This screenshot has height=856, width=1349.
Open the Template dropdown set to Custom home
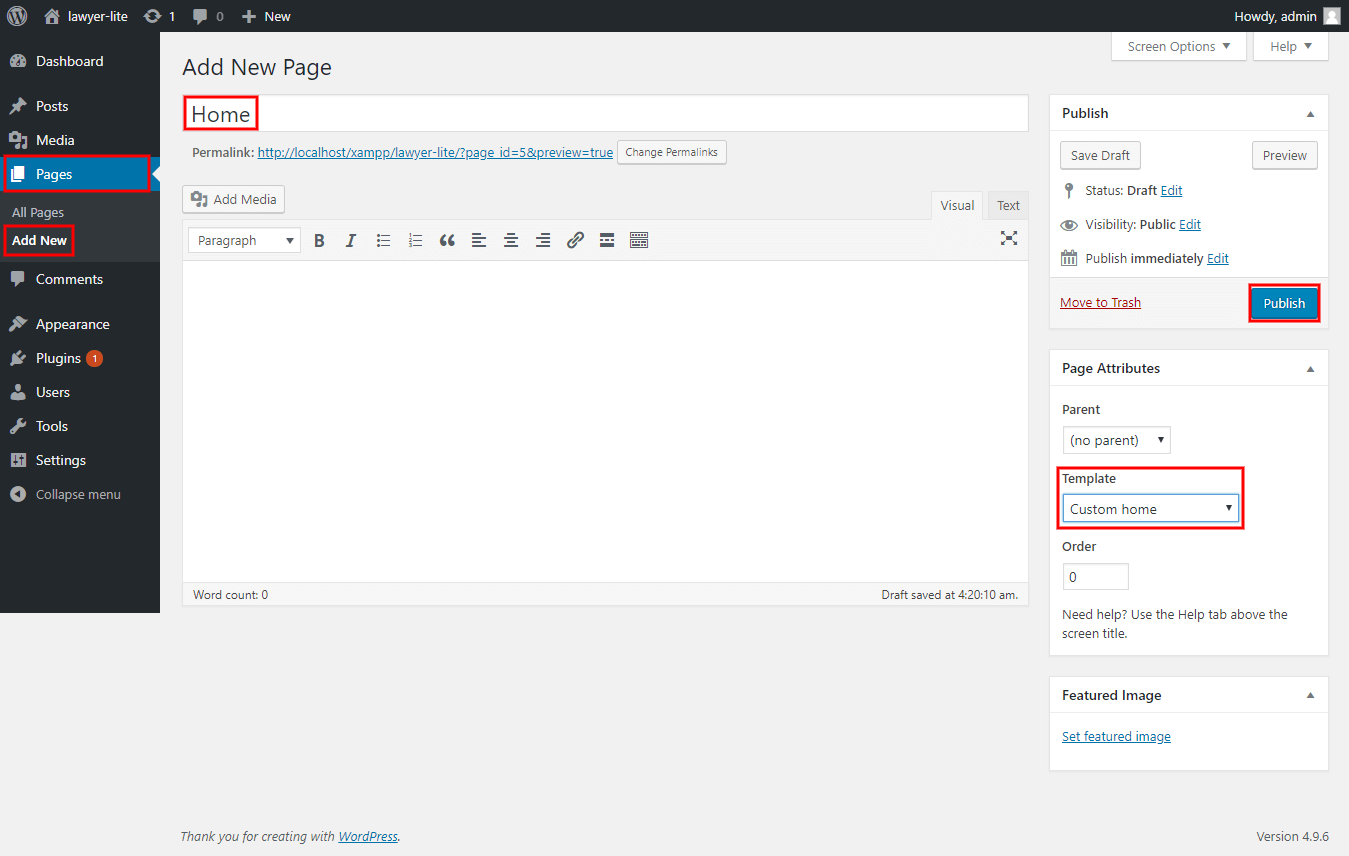tap(1150, 509)
